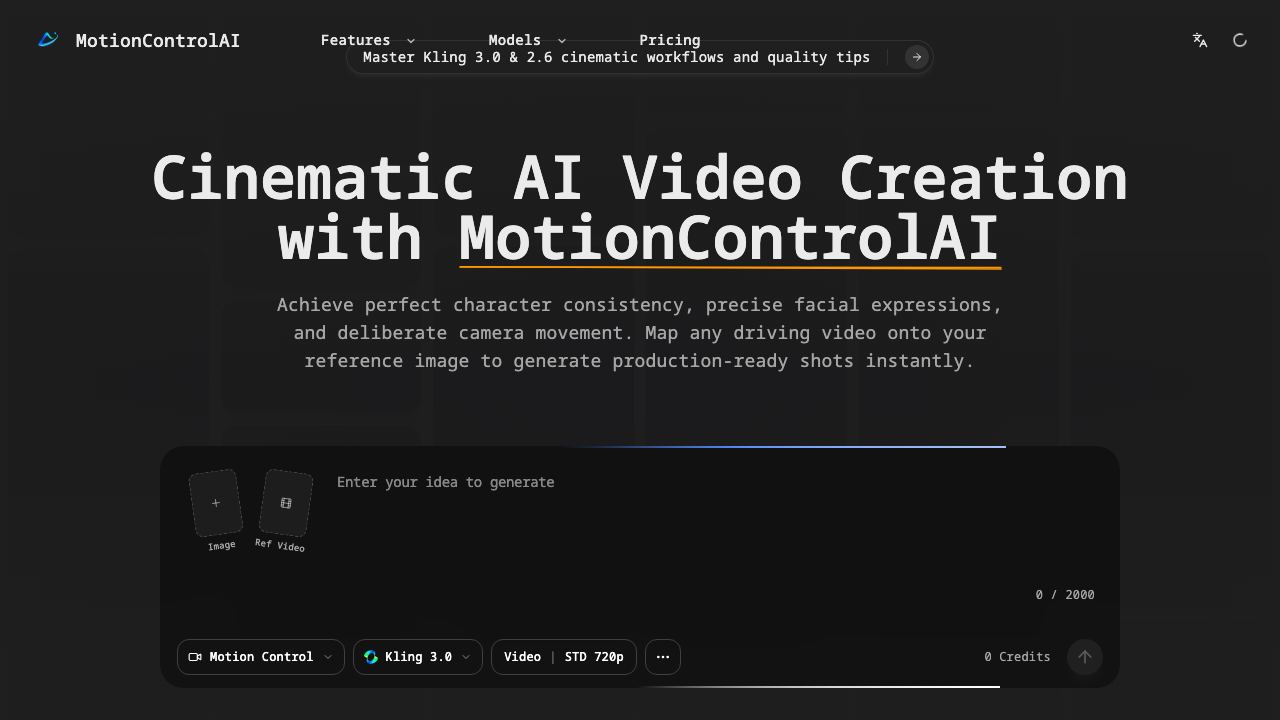The width and height of the screenshot is (1280, 720).
Task: Expand the Features menu
Action: pos(367,40)
